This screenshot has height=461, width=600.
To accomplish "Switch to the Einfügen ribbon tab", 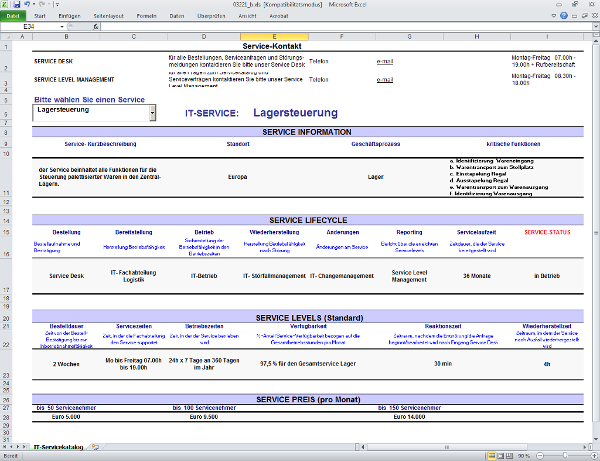I will click(70, 18).
